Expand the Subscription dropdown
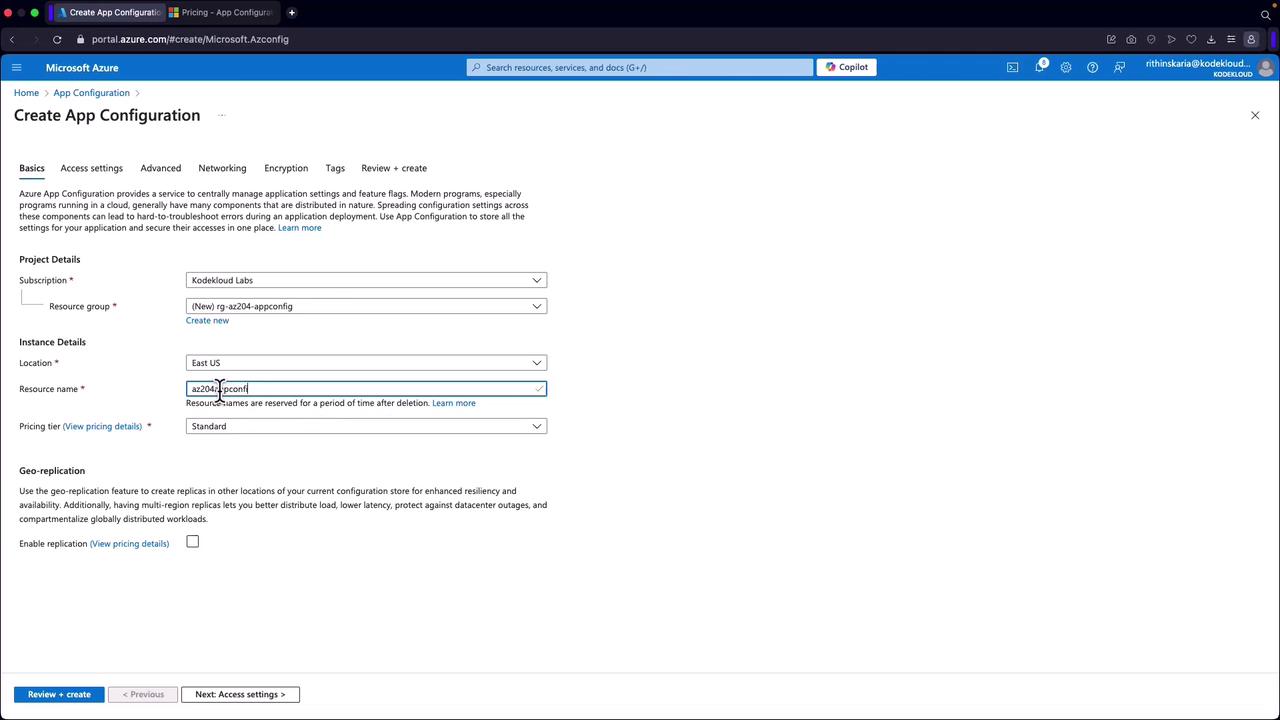Screen dimensions: 1280x720 point(366,280)
